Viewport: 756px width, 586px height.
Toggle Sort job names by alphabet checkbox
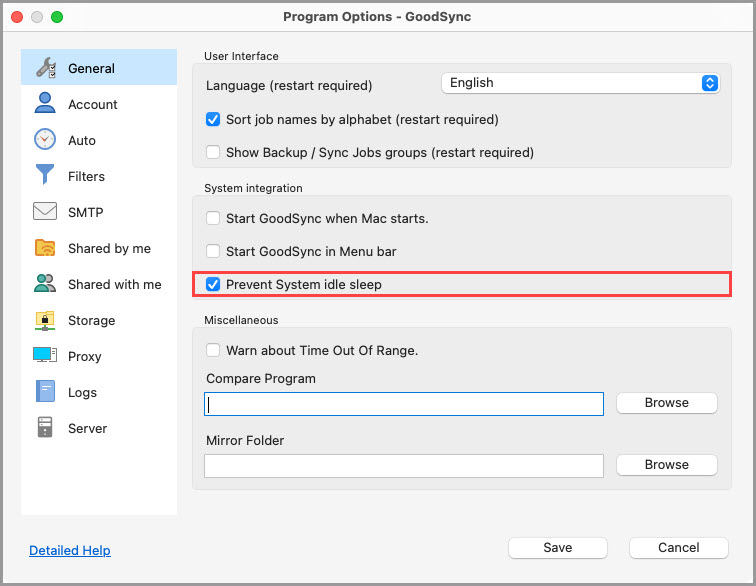coord(213,119)
